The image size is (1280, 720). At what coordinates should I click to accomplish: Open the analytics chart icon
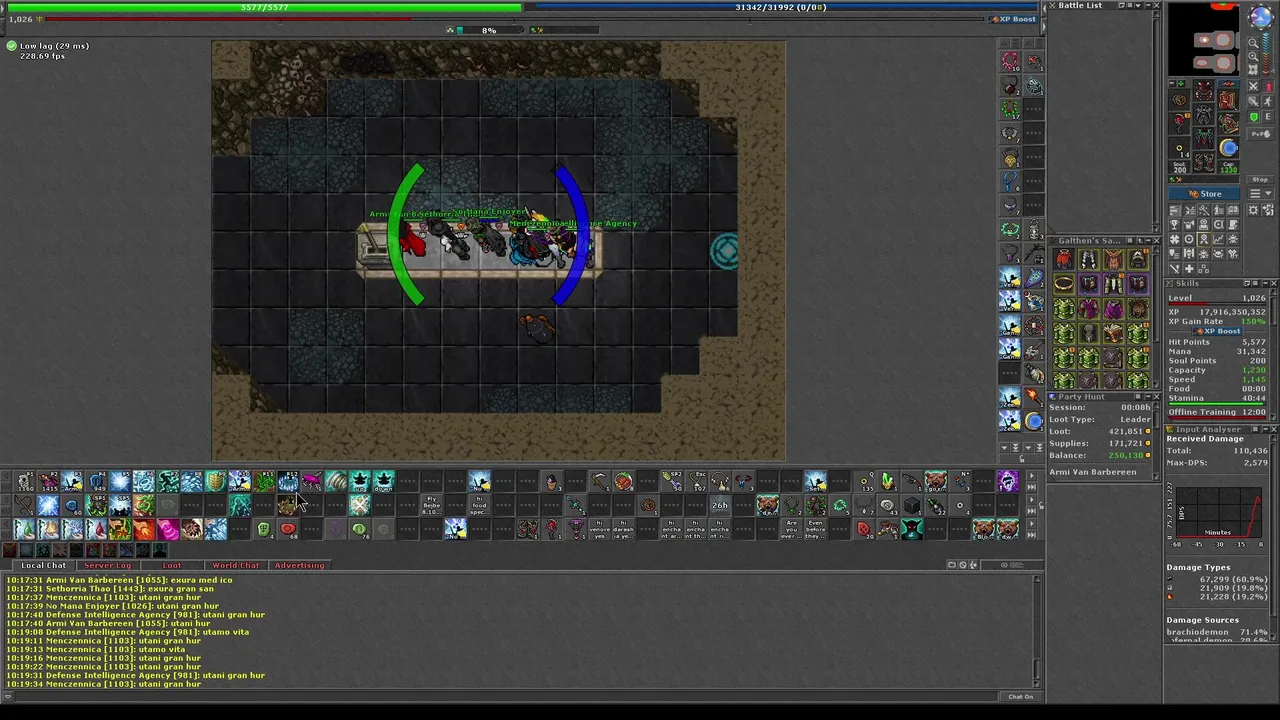point(1218,238)
